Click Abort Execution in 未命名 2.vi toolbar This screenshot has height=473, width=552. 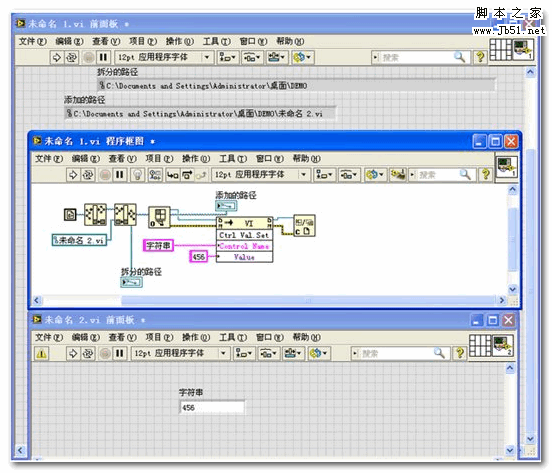click(105, 353)
